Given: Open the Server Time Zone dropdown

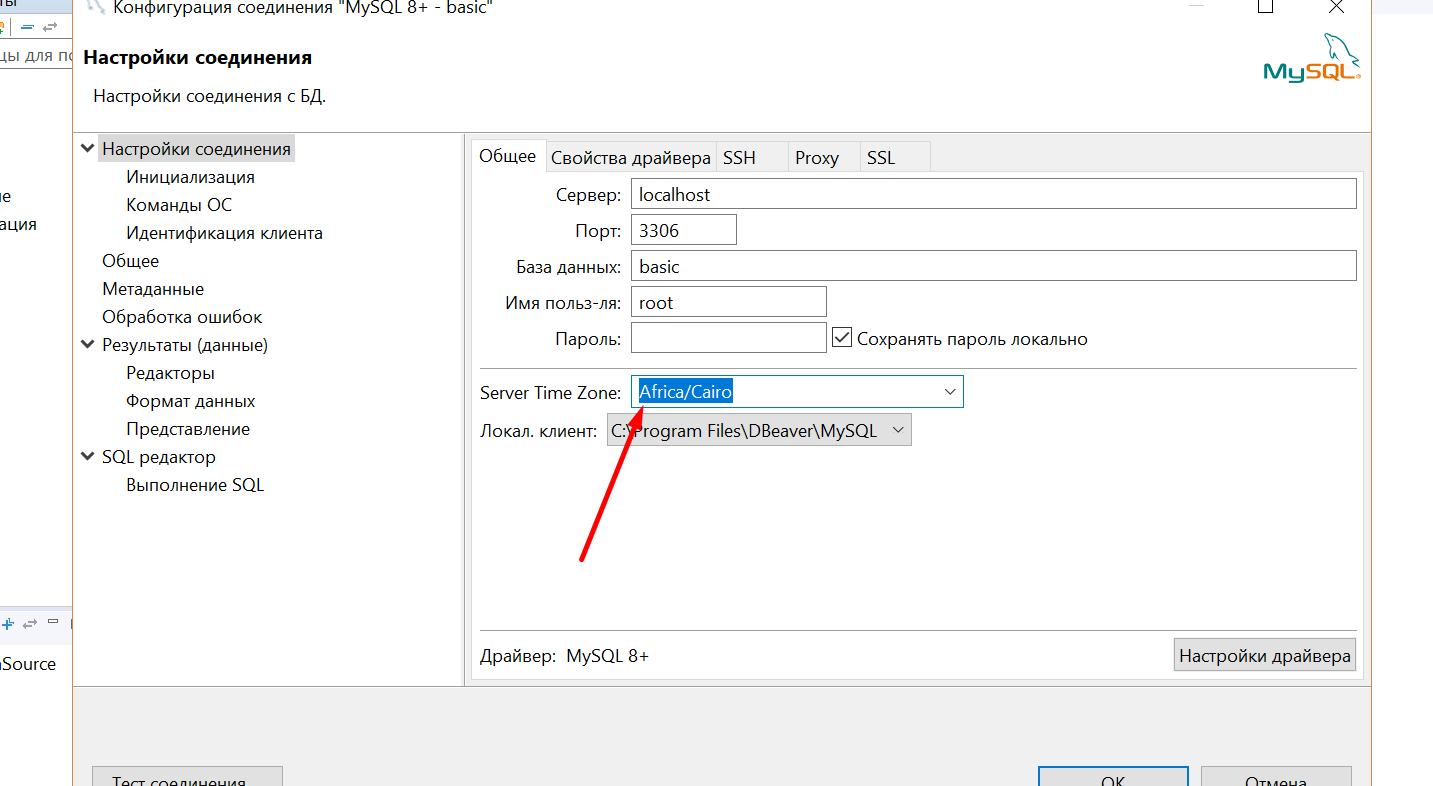Looking at the screenshot, I should (950, 392).
